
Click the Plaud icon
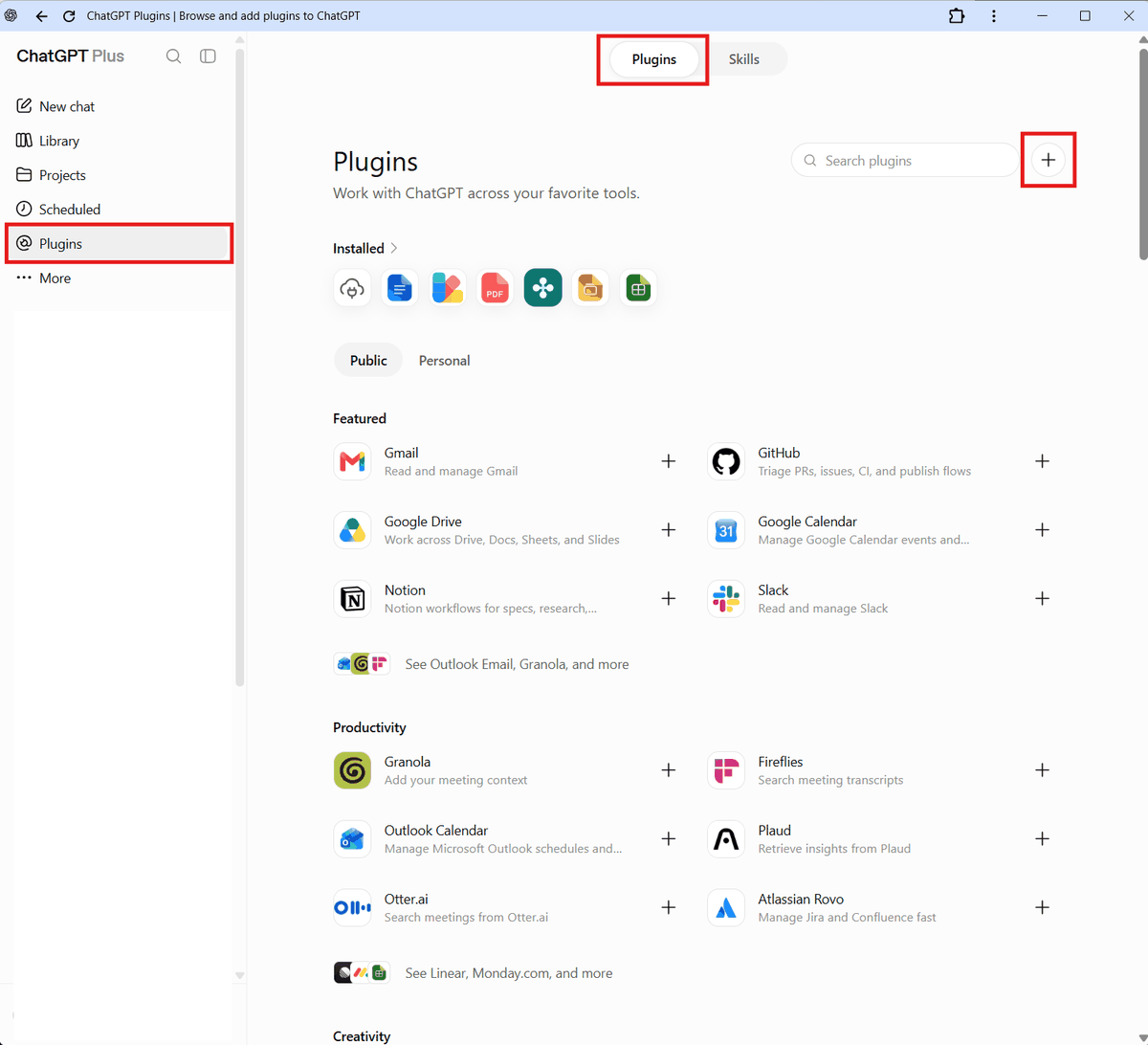(726, 839)
